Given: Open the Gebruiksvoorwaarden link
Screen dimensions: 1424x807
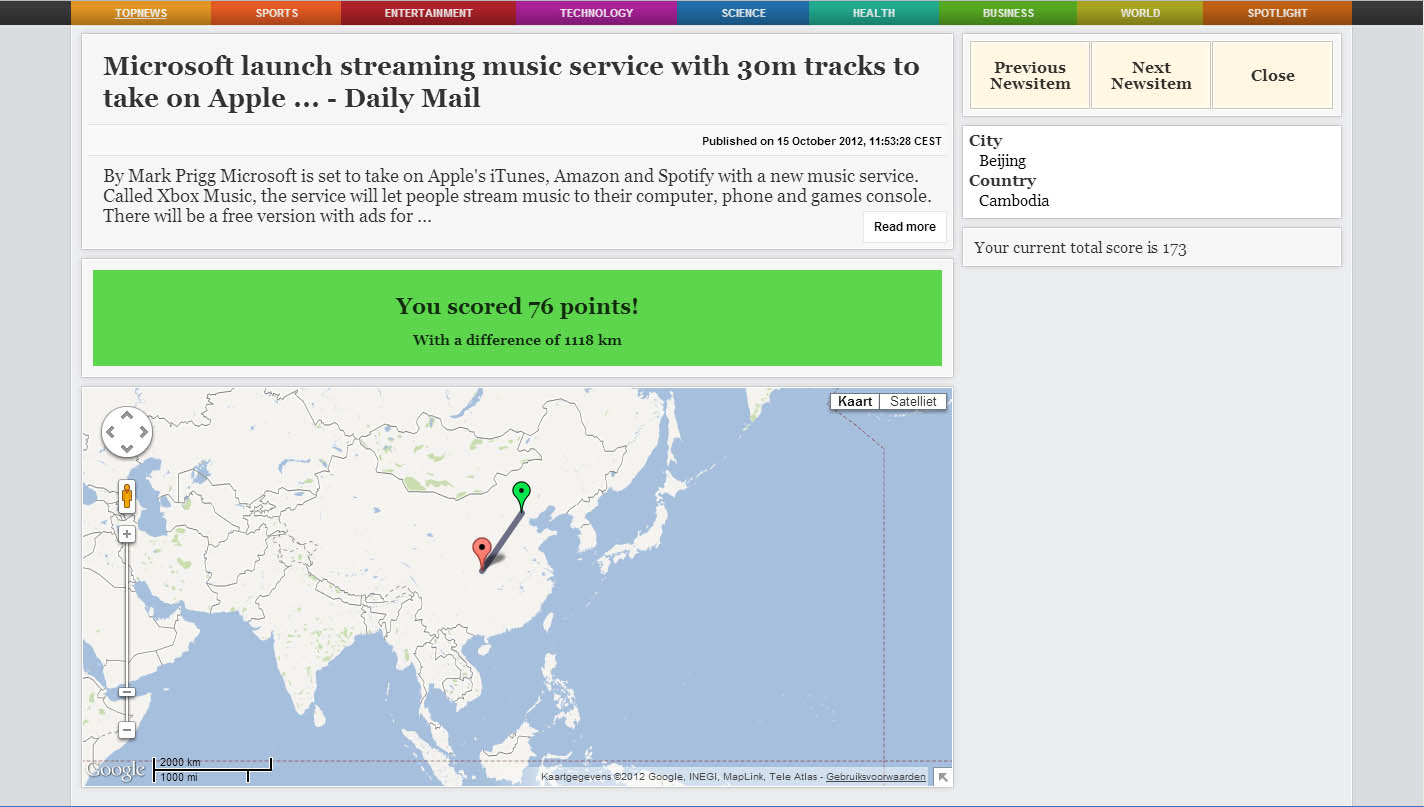Looking at the screenshot, I should 876,777.
